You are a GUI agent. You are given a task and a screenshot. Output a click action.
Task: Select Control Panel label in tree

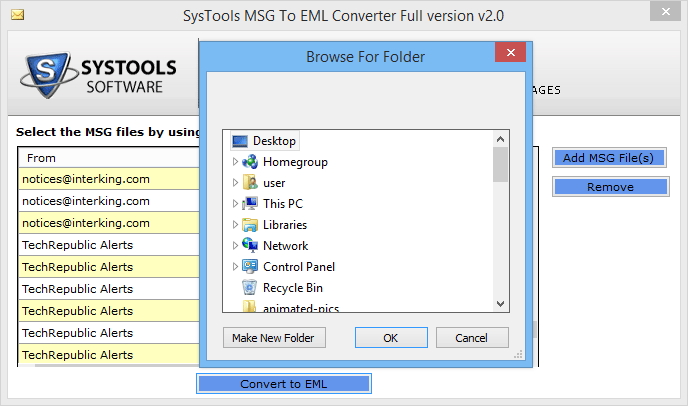(x=299, y=267)
